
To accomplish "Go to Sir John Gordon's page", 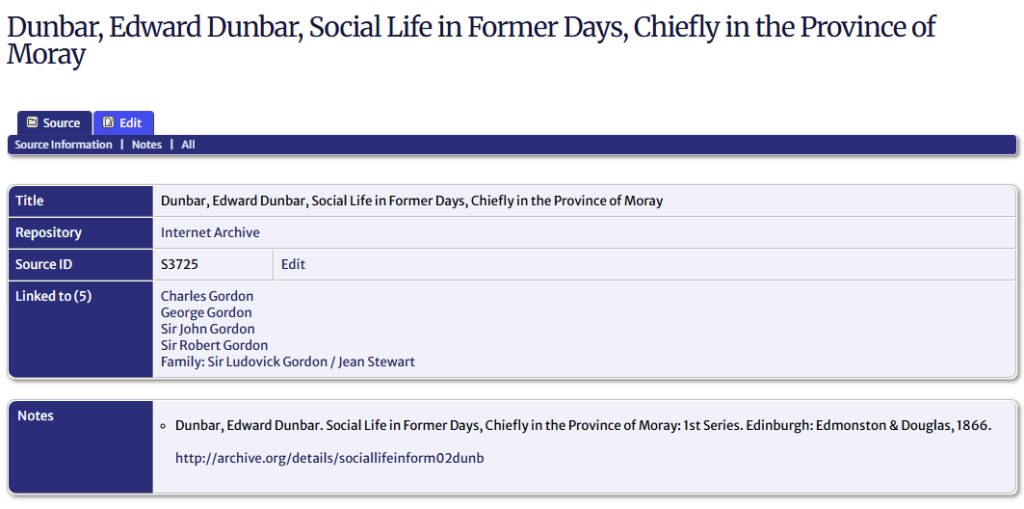I will pos(207,329).
